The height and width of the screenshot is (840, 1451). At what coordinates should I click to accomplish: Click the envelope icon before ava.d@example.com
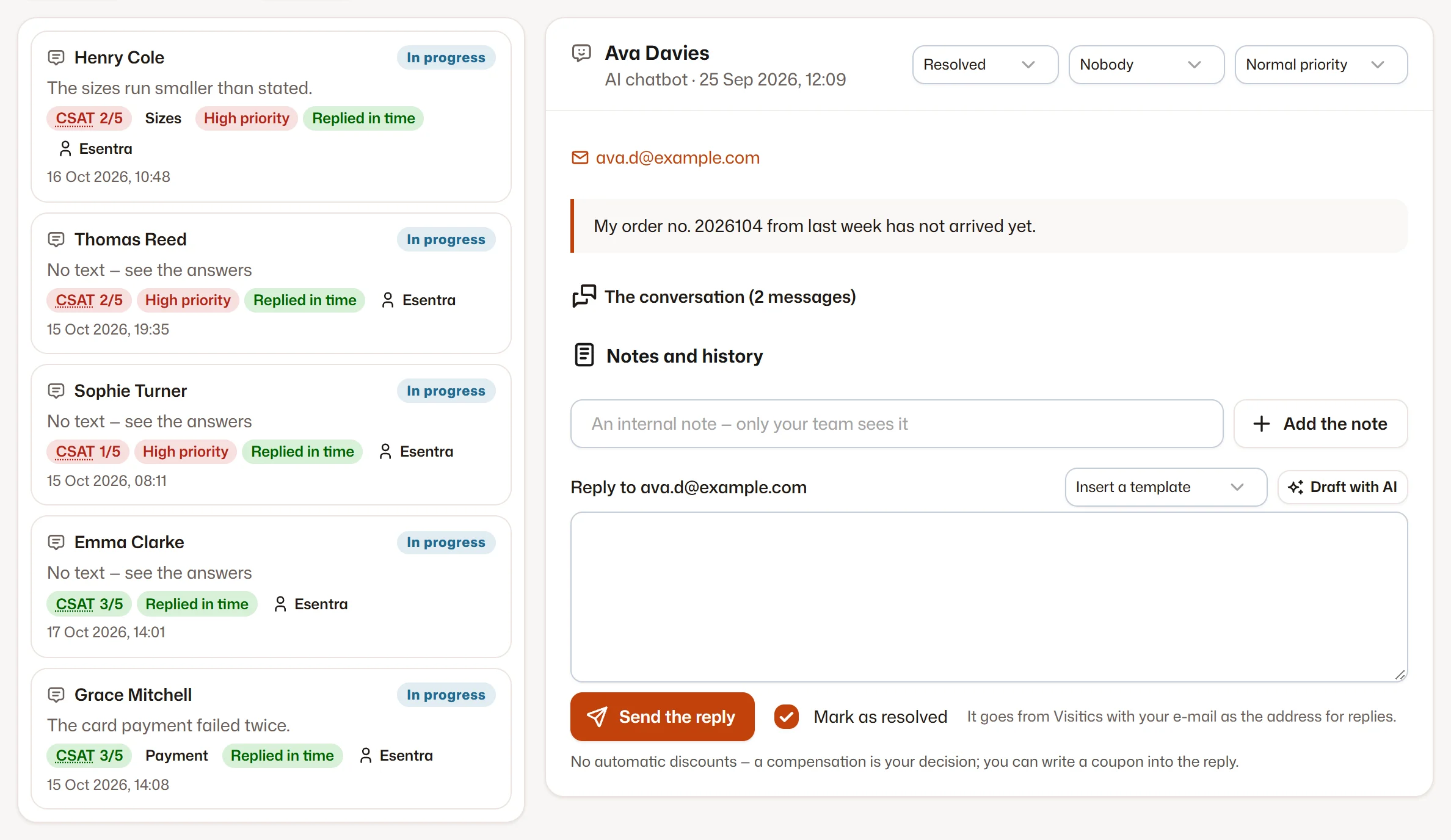(580, 157)
